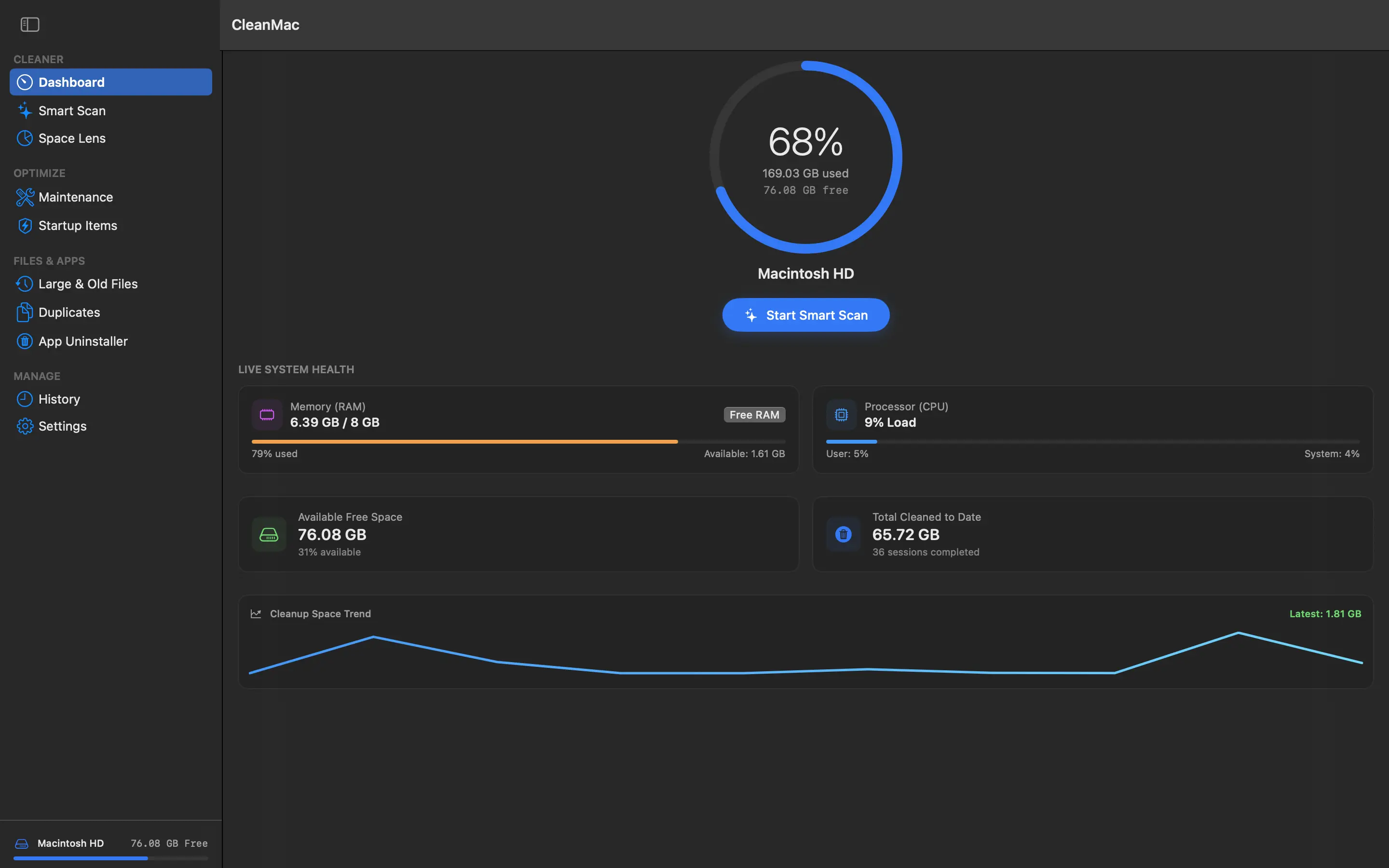This screenshot has width=1389, height=868.
Task: Click the Cleanup Space Trend chart icon
Action: [256, 614]
